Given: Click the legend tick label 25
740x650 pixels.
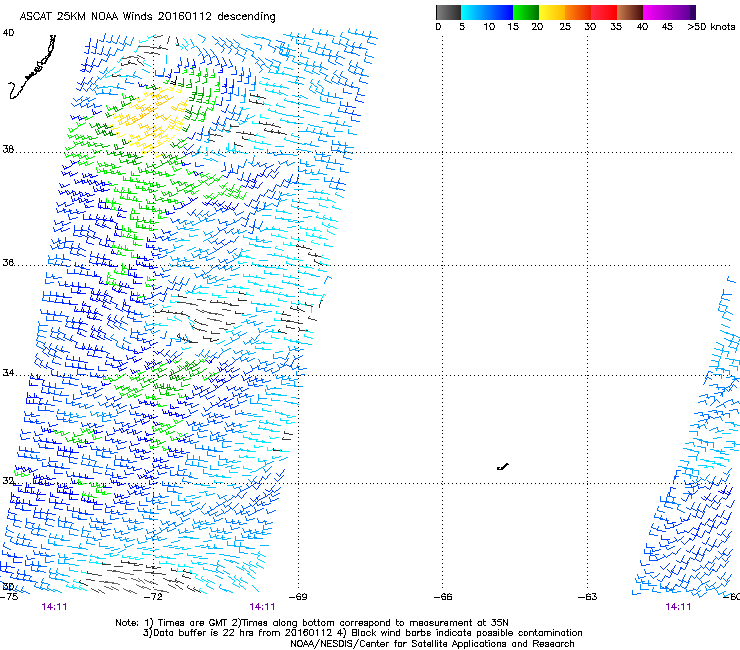Looking at the screenshot, I should coord(565,27).
